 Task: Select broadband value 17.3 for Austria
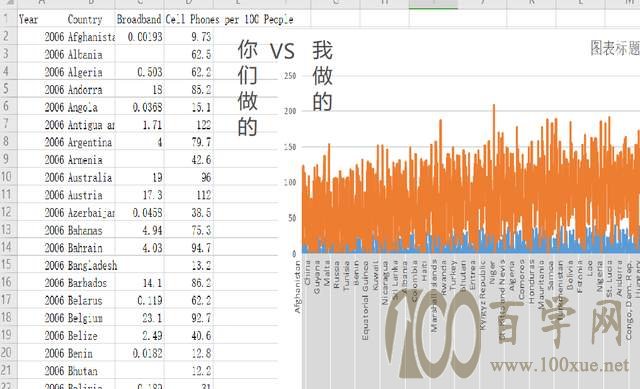click(140, 195)
